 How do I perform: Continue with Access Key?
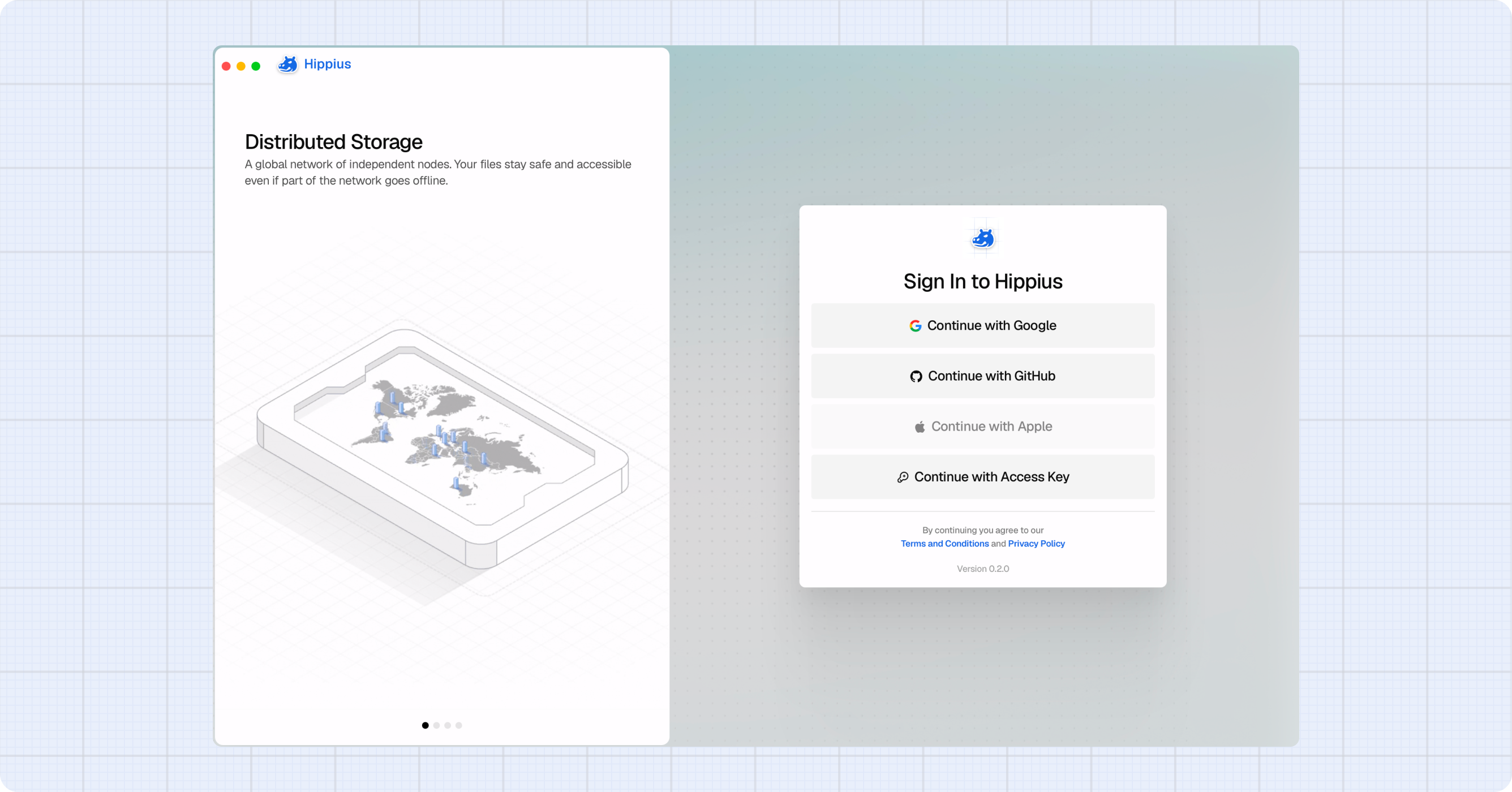982,477
